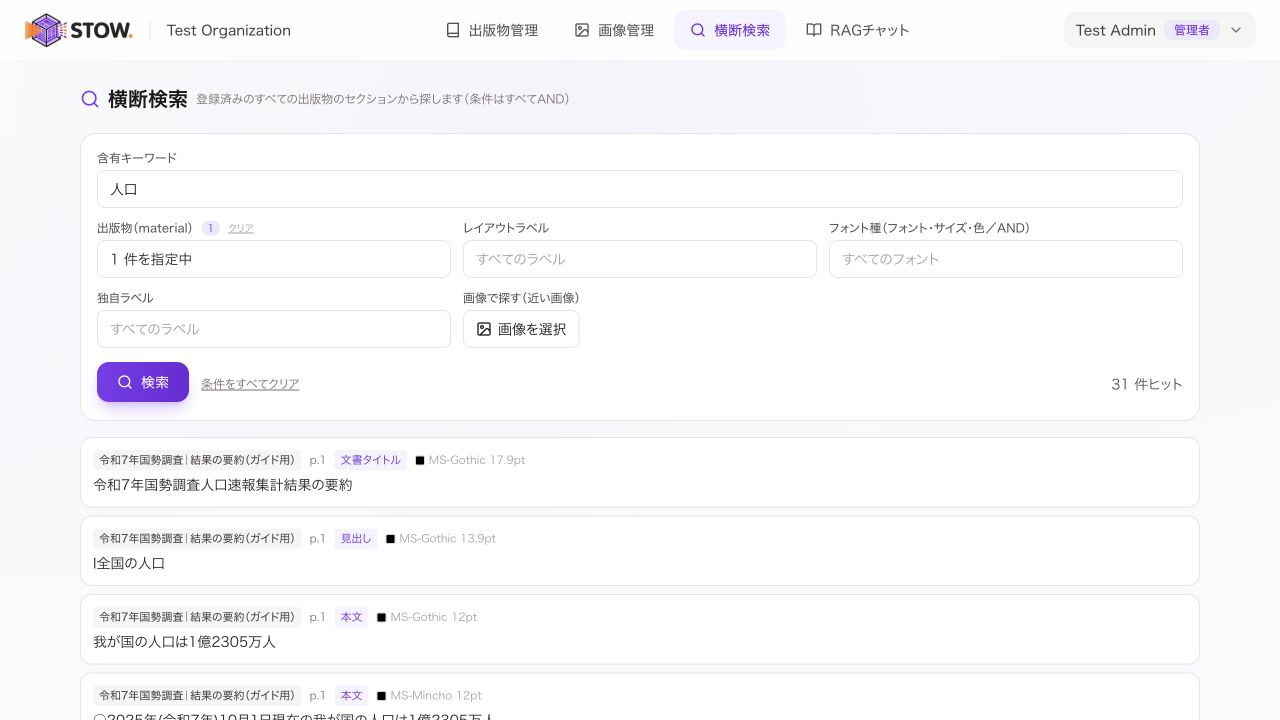Viewport: 1280px width, 720px height.
Task: Click the 31 件ヒット result count
Action: tap(1147, 384)
